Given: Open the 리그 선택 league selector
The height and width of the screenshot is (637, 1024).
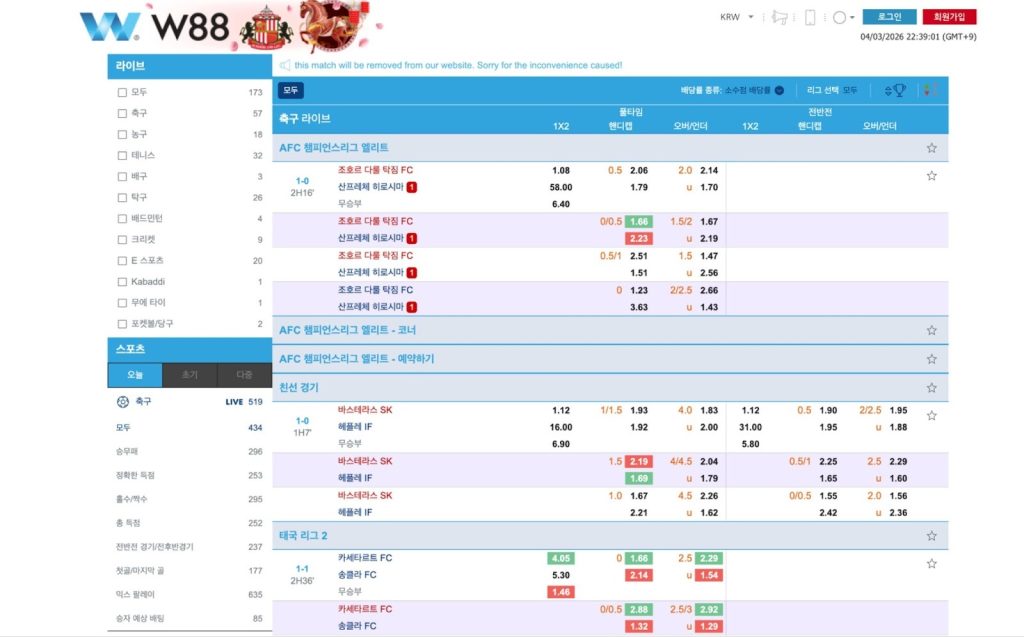Looking at the screenshot, I should pos(831,90).
